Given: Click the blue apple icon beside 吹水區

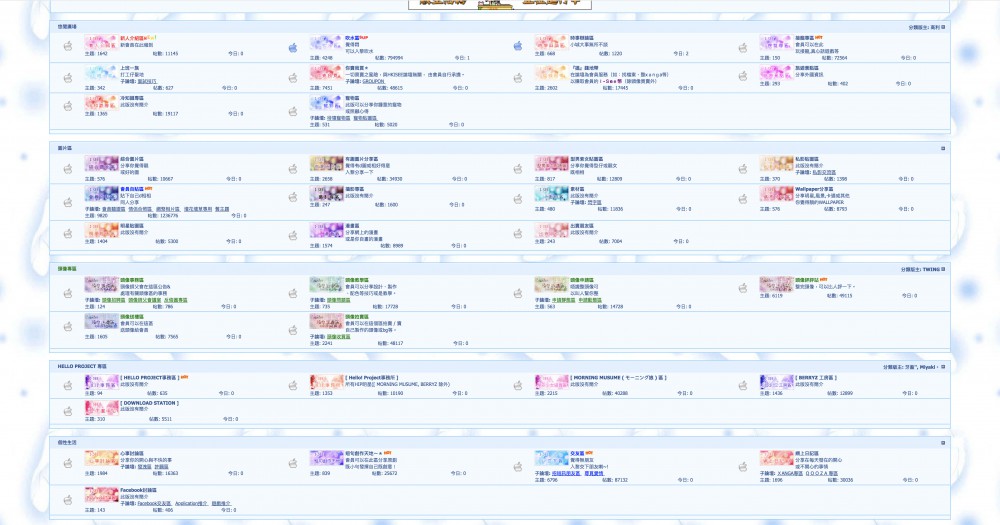Looking at the screenshot, I should click(293, 47).
